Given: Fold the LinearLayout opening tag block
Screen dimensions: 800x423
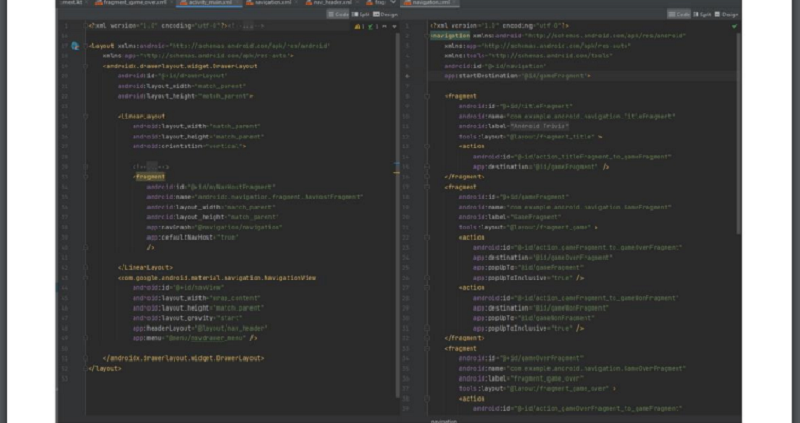Looking at the screenshot, I should (86, 116).
